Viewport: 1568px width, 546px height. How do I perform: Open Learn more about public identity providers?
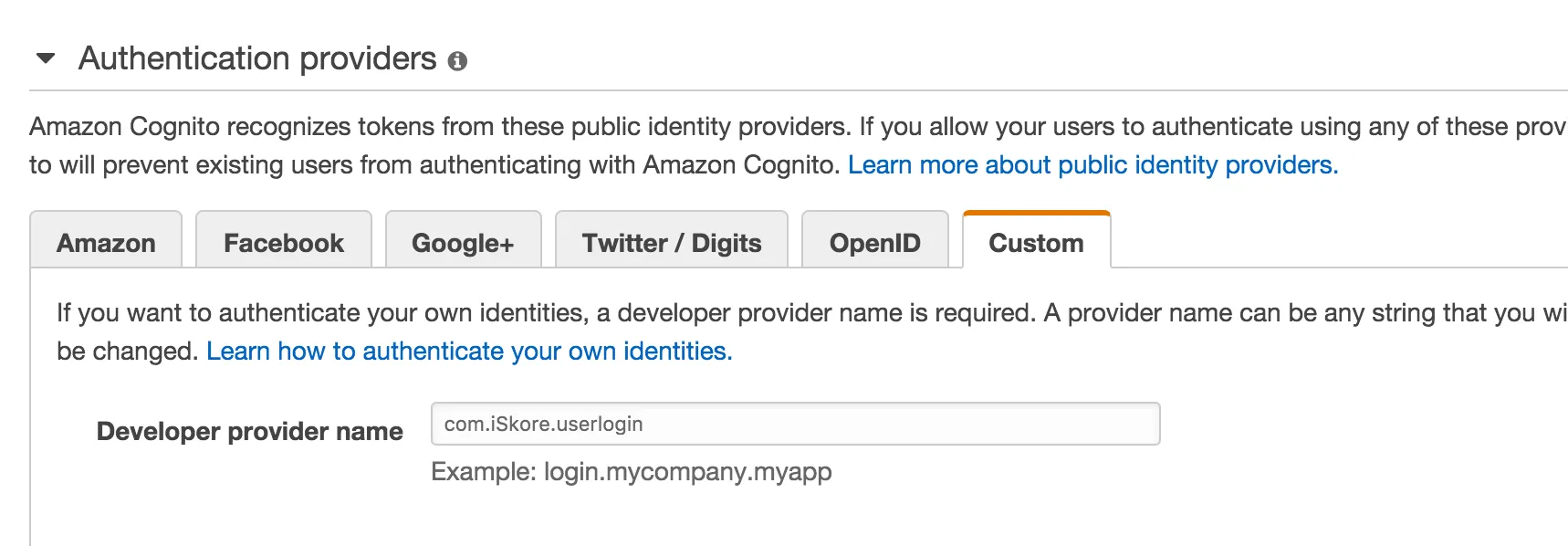1092,165
